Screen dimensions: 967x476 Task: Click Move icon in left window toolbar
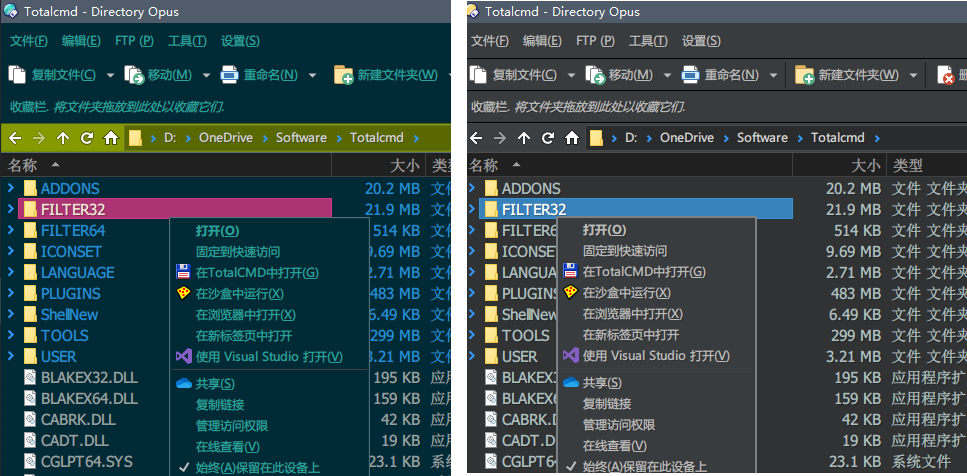[x=134, y=75]
